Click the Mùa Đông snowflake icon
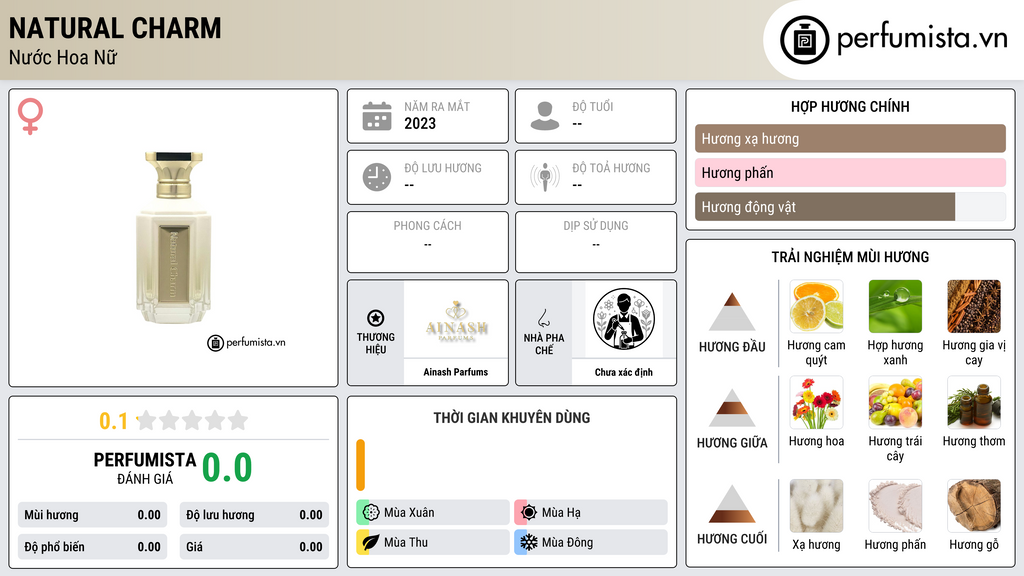 [x=529, y=542]
